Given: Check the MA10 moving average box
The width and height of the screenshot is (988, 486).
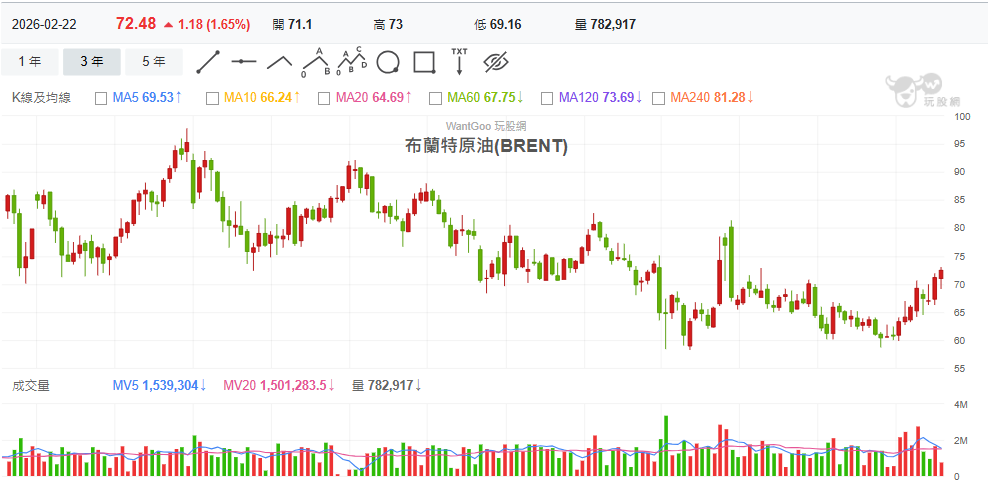Looking at the screenshot, I should [x=212, y=98].
